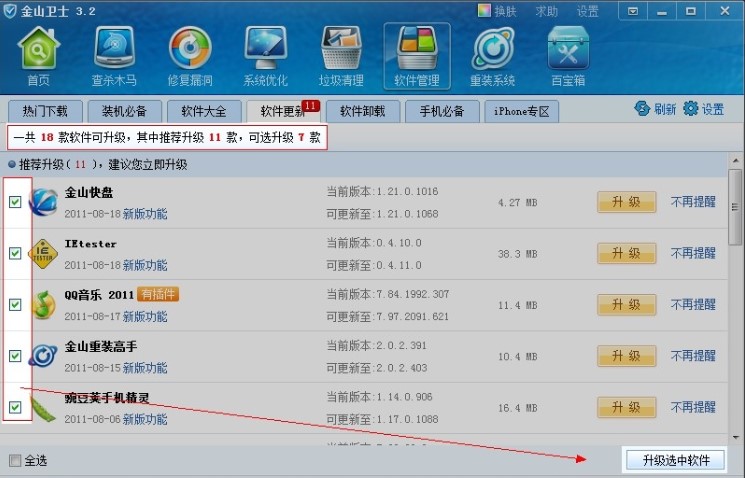745x478 pixels.
Task: Click 升级 button for IEtester
Action: [x=626, y=253]
